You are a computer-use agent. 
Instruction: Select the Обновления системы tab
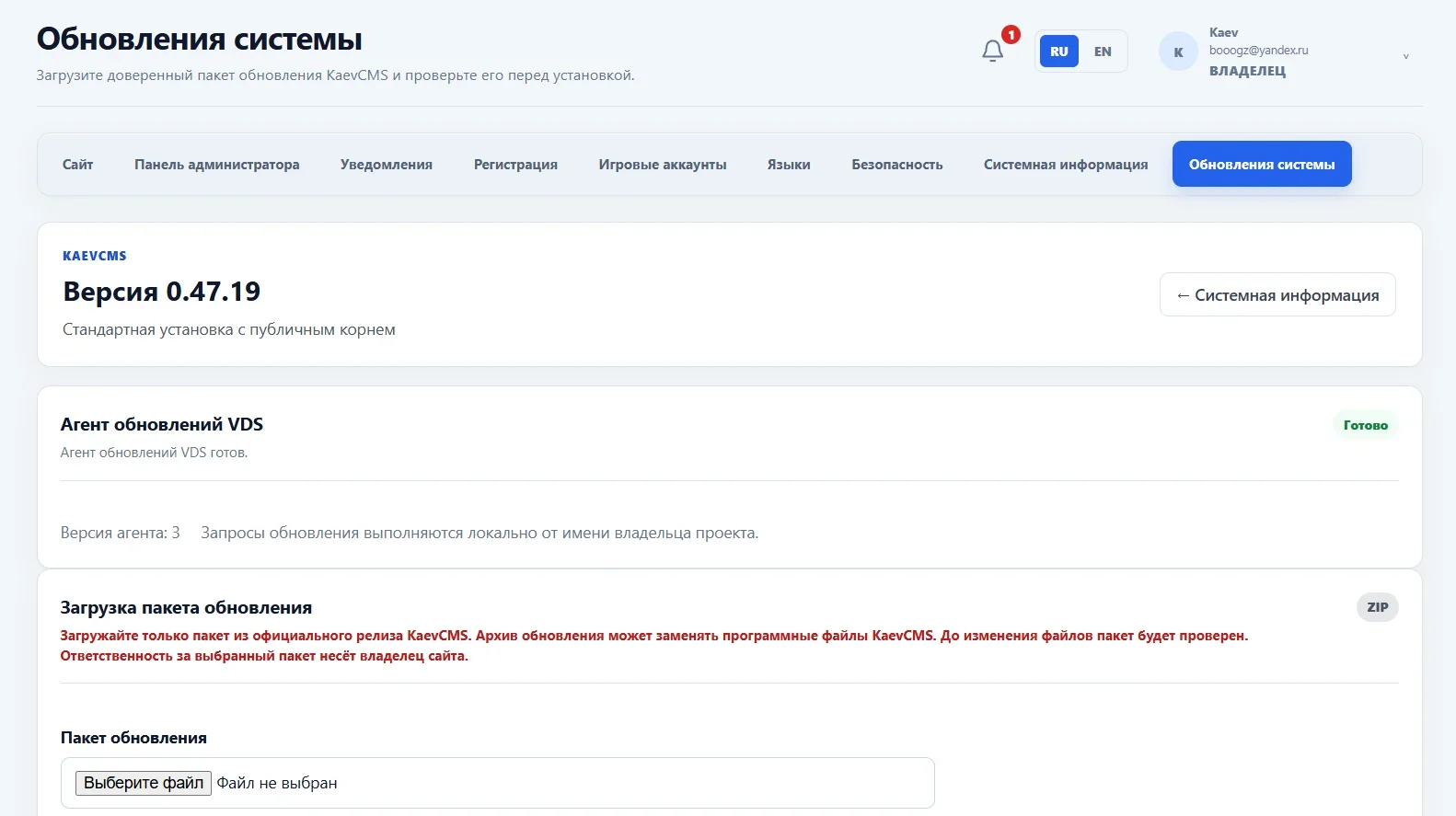(x=1262, y=164)
